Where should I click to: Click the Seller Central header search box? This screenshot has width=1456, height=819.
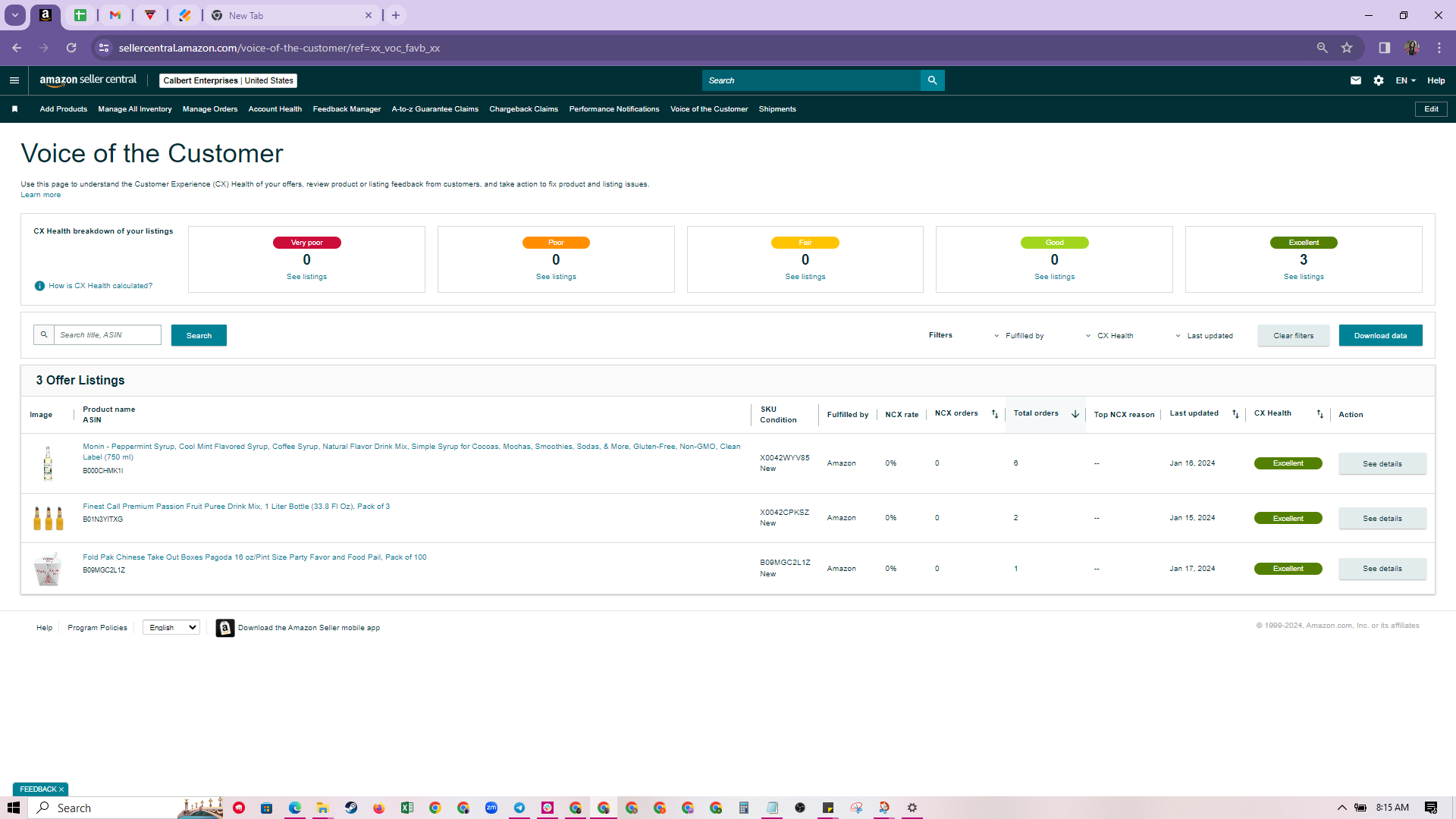pyautogui.click(x=811, y=80)
